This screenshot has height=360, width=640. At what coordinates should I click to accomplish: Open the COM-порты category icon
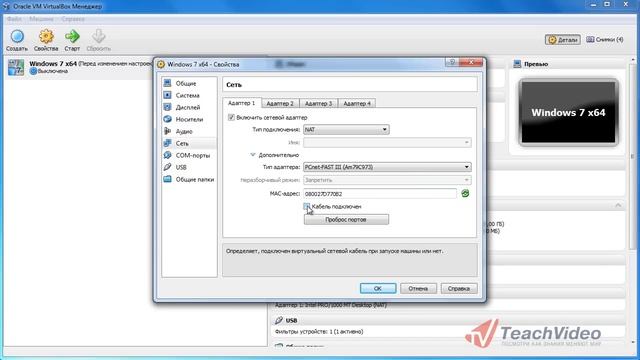167,155
